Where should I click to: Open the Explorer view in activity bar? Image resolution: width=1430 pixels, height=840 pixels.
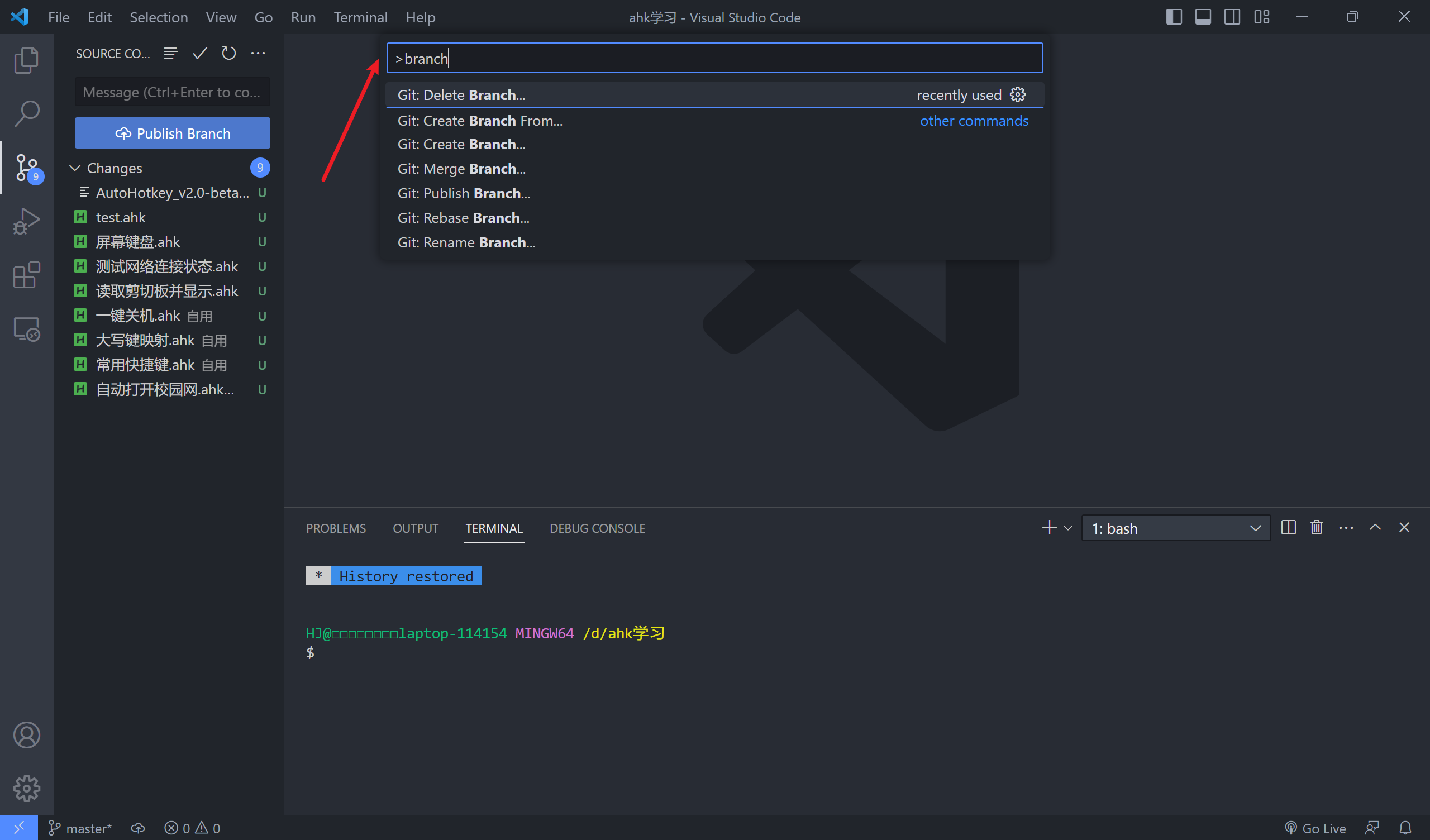pyautogui.click(x=26, y=60)
